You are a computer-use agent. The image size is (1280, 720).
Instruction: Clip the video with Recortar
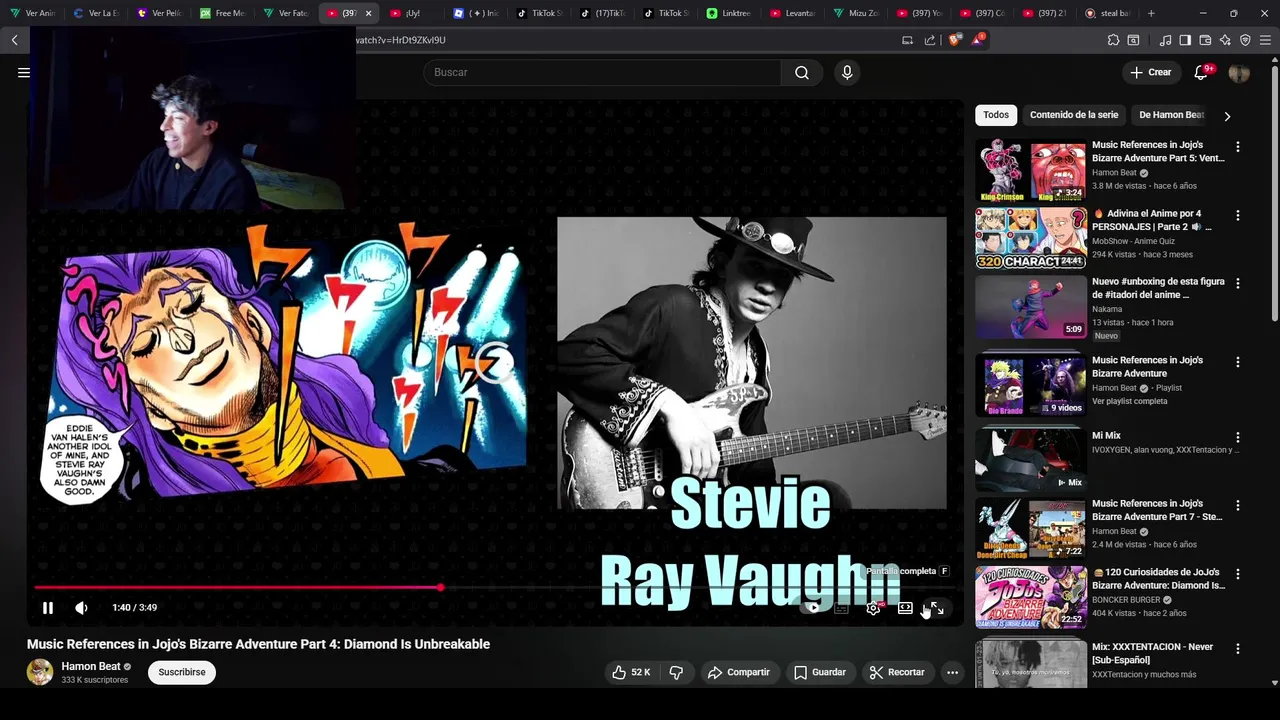point(897,673)
